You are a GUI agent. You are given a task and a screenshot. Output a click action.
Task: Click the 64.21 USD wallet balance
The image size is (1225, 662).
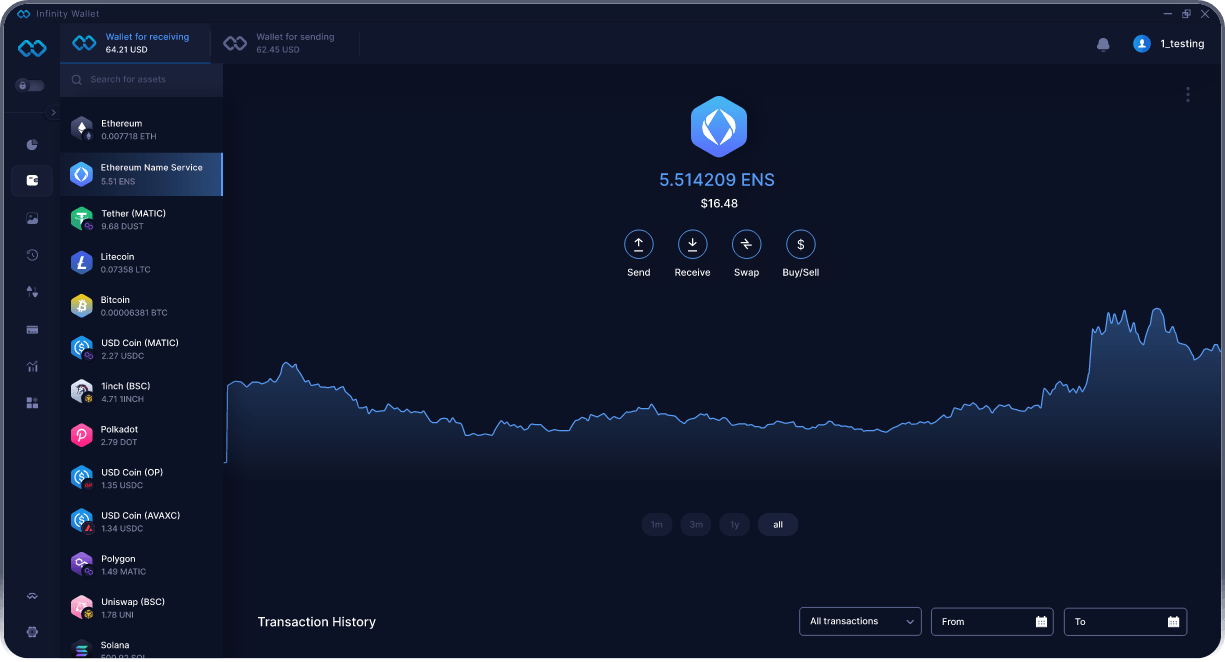tap(127, 49)
